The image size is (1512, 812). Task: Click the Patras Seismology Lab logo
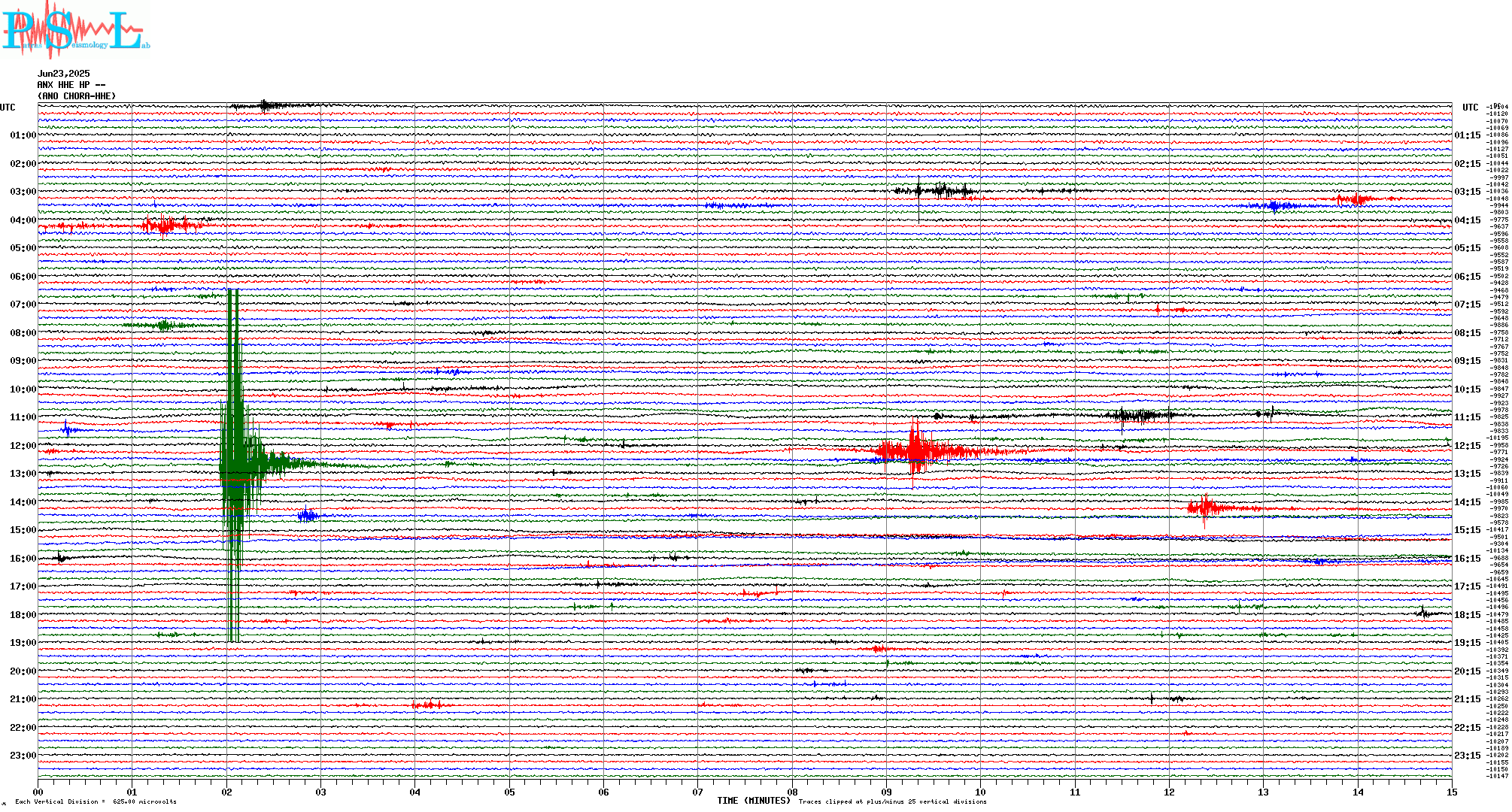point(75,30)
